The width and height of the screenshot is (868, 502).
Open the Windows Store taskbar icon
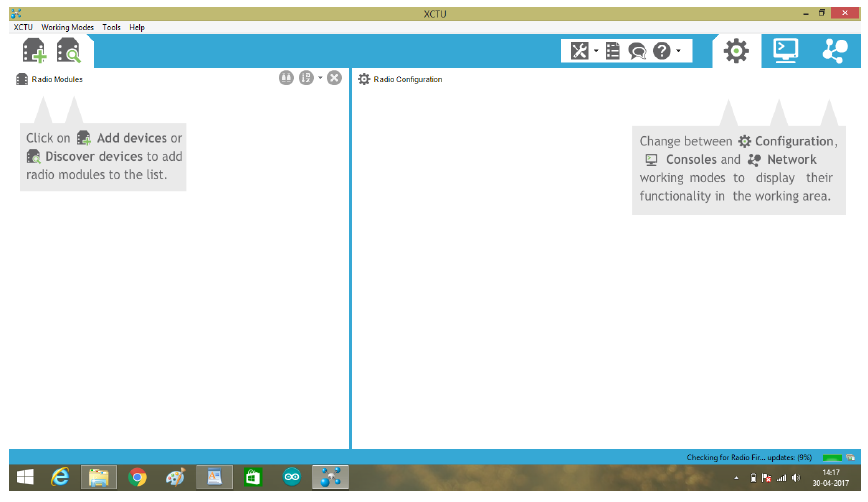click(x=253, y=477)
